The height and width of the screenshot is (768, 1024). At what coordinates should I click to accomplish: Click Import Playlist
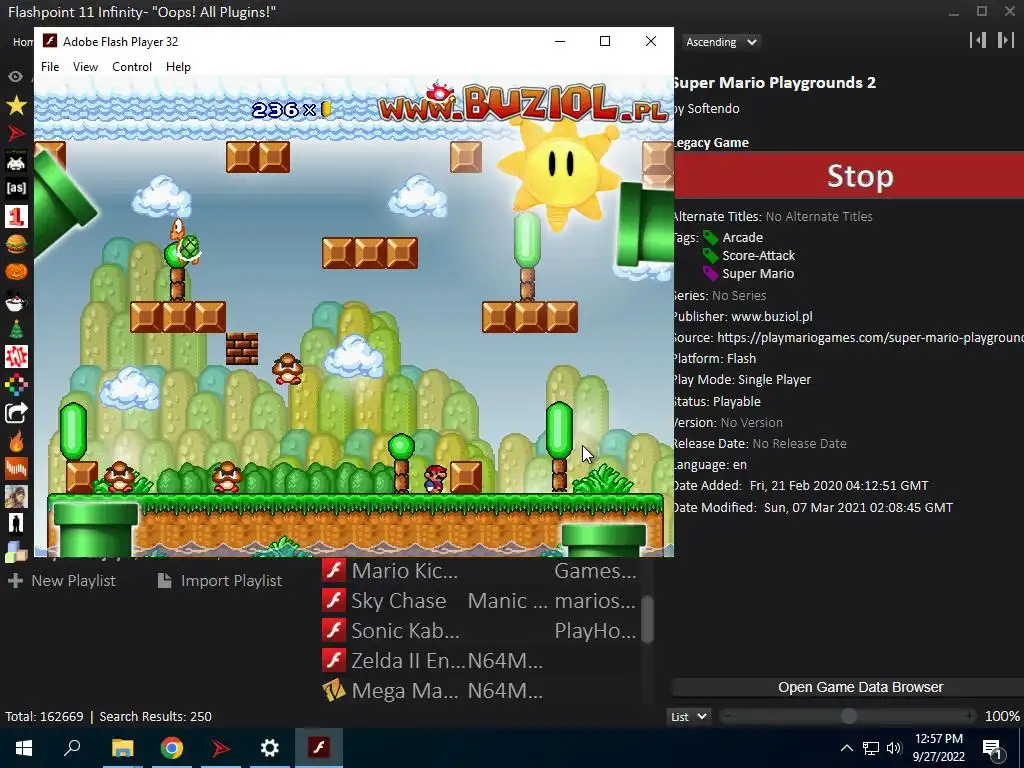[x=221, y=581]
